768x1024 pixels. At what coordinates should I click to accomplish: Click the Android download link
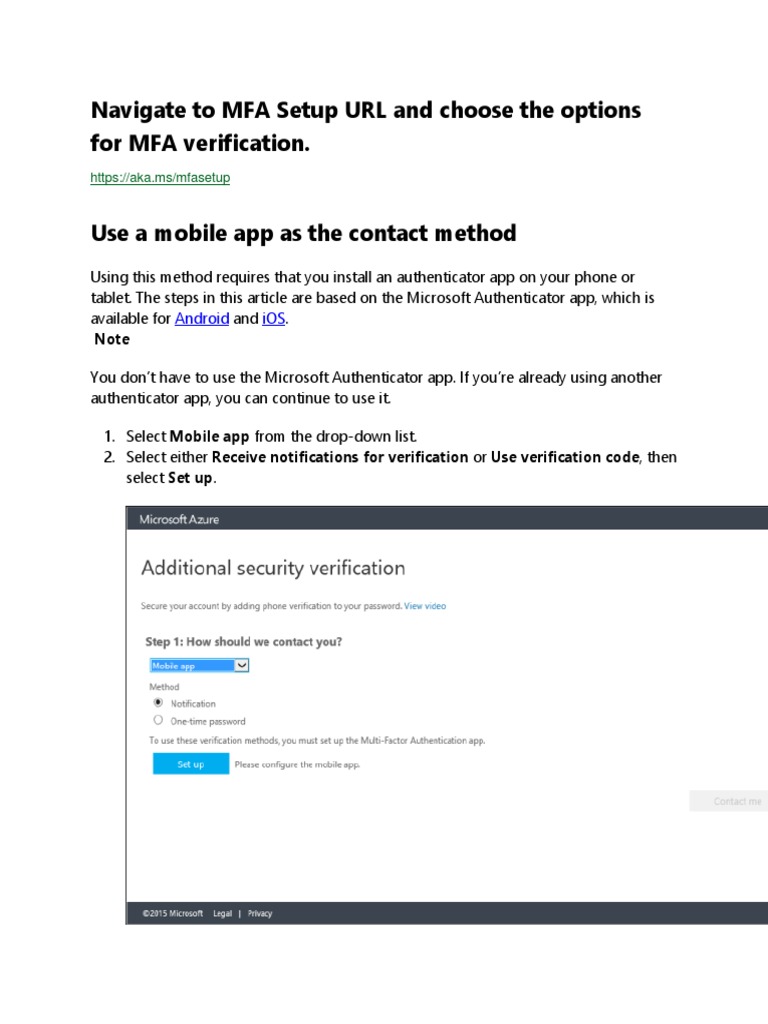[202, 319]
